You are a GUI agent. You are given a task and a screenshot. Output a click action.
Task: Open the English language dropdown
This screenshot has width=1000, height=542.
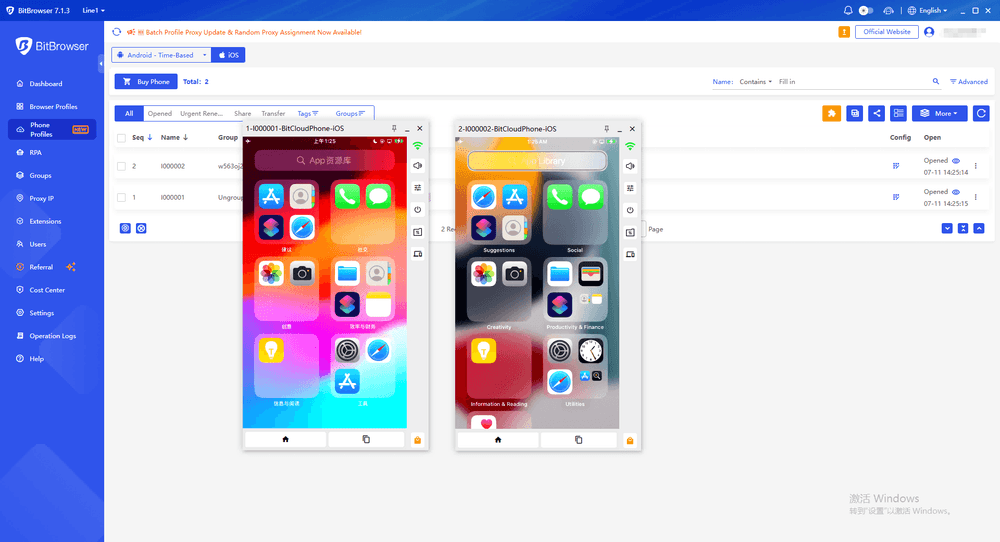point(927,10)
